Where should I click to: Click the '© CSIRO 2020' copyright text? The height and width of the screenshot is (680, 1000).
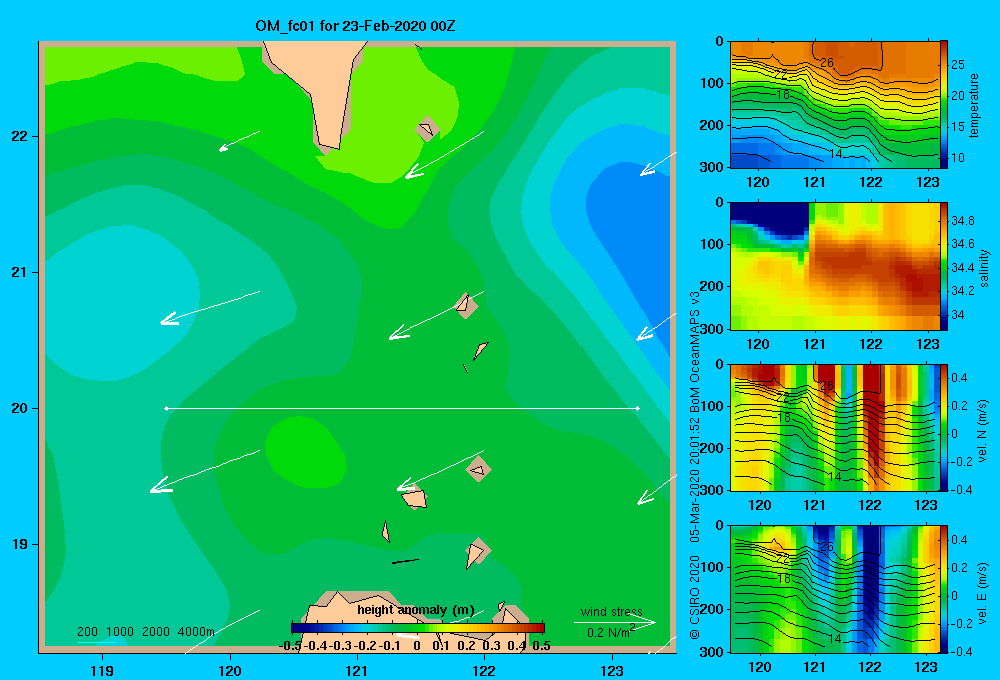click(695, 596)
